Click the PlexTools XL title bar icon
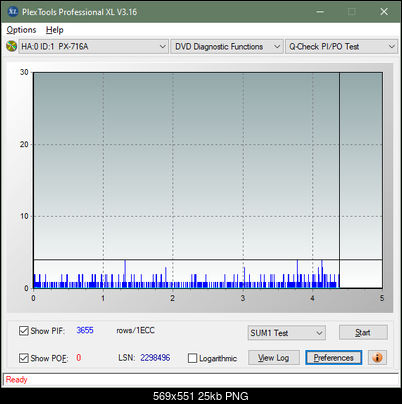Screen dimensions: 402x404 (13, 12)
